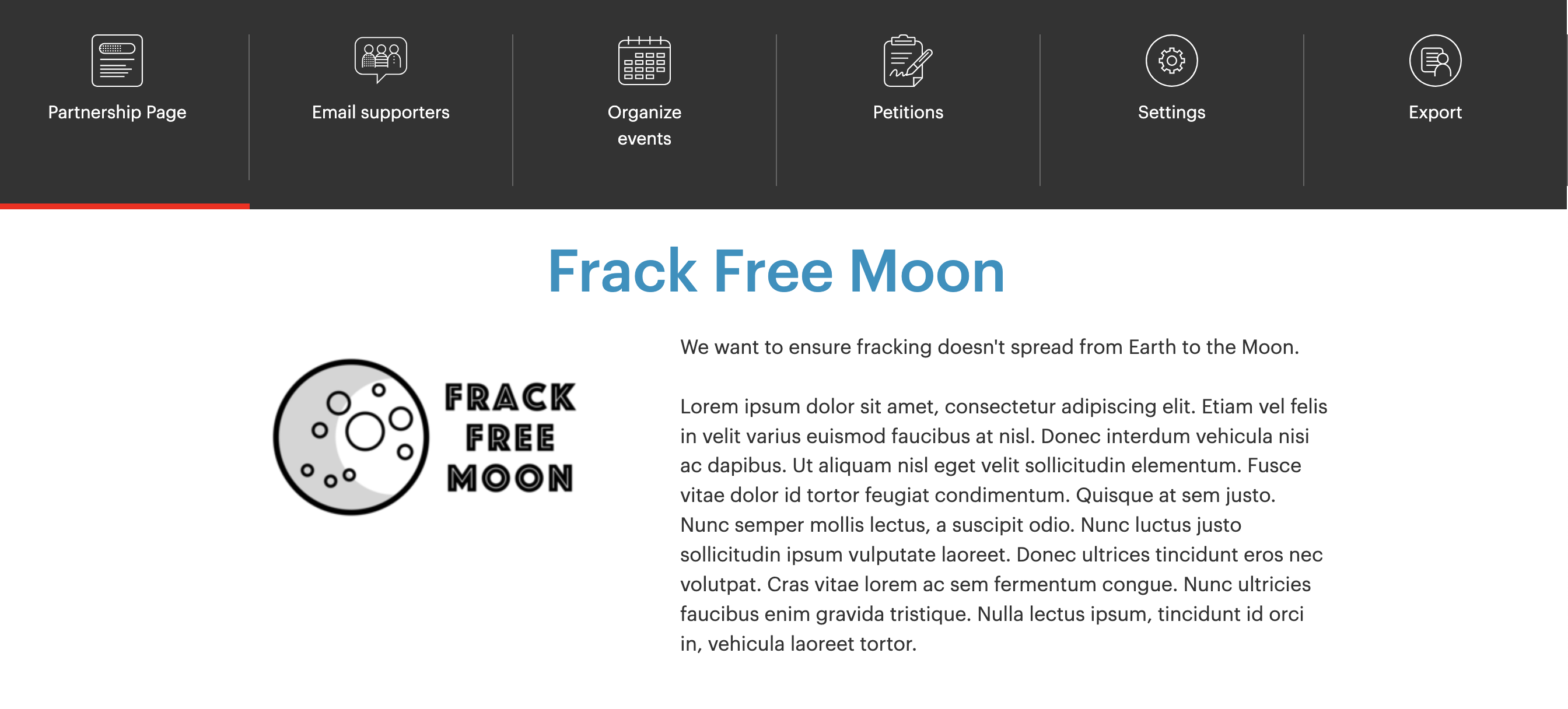Viewport: 1568px width, 709px height.
Task: Select the Export text label
Action: (1434, 112)
